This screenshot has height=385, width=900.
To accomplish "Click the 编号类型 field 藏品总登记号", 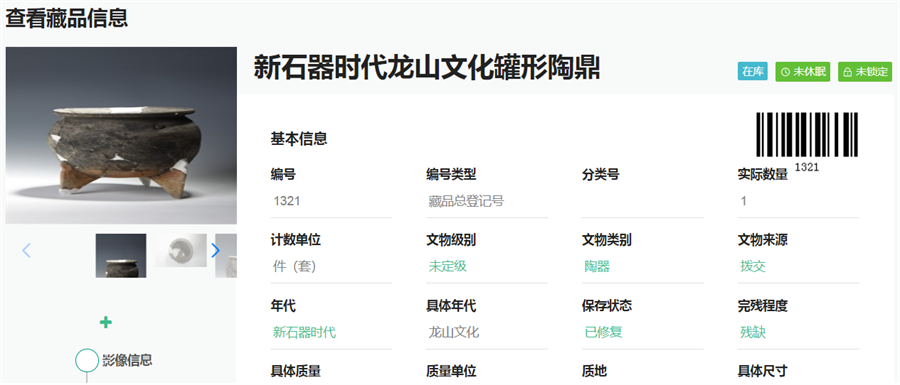I will click(x=487, y=201).
